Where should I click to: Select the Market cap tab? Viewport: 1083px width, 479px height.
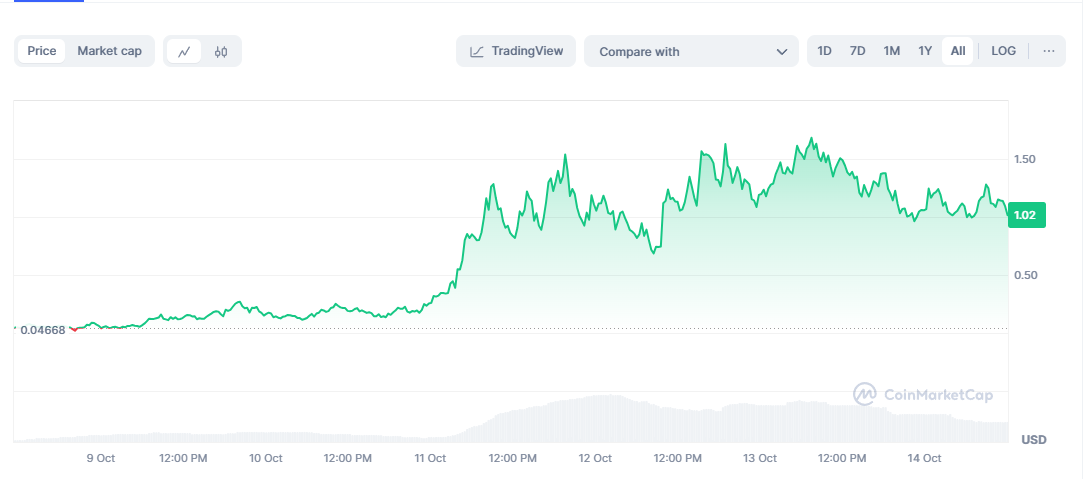coord(109,51)
